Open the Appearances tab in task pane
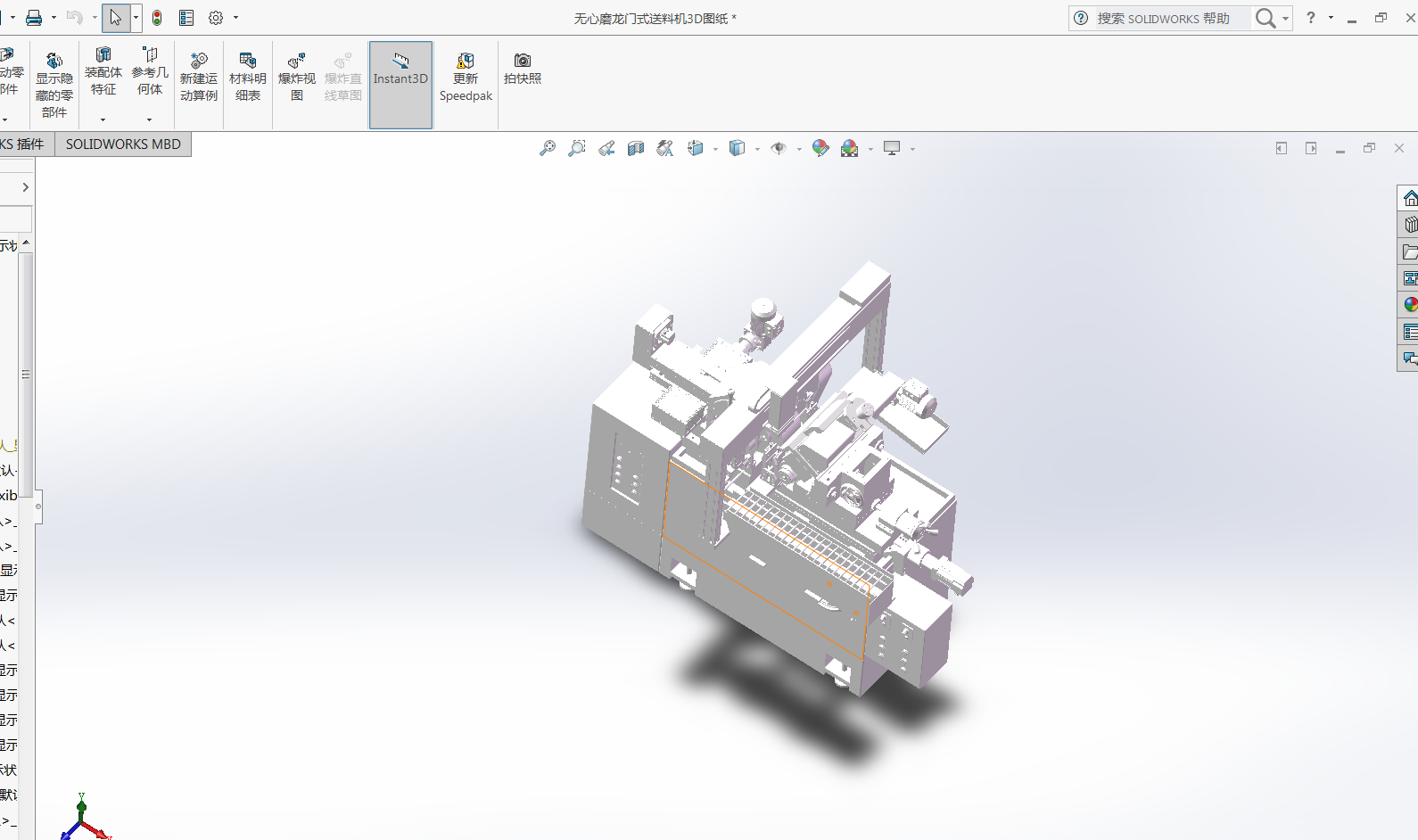Image resolution: width=1418 pixels, height=840 pixels. [x=1409, y=305]
